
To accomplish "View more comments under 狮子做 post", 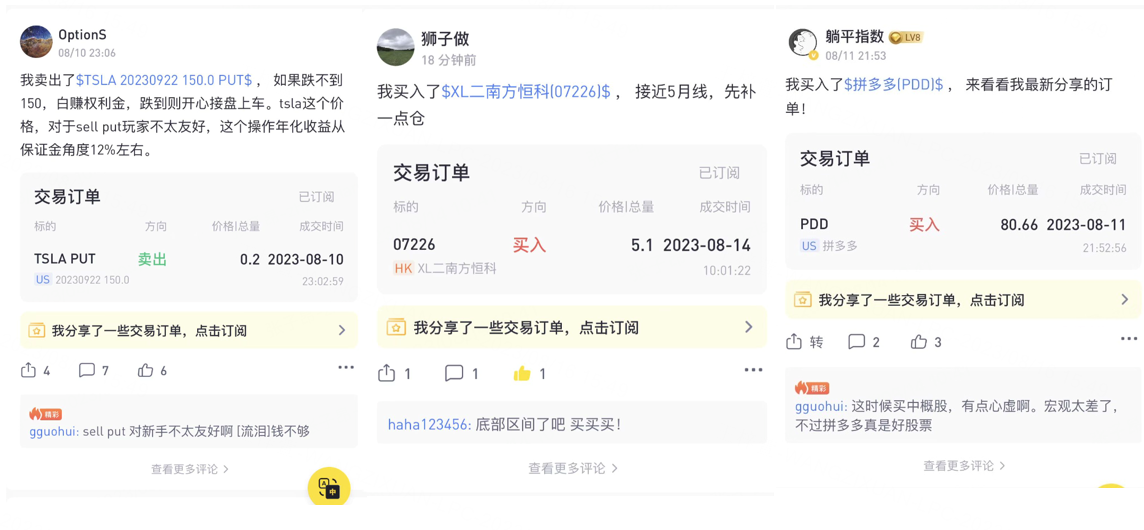I will [x=573, y=468].
